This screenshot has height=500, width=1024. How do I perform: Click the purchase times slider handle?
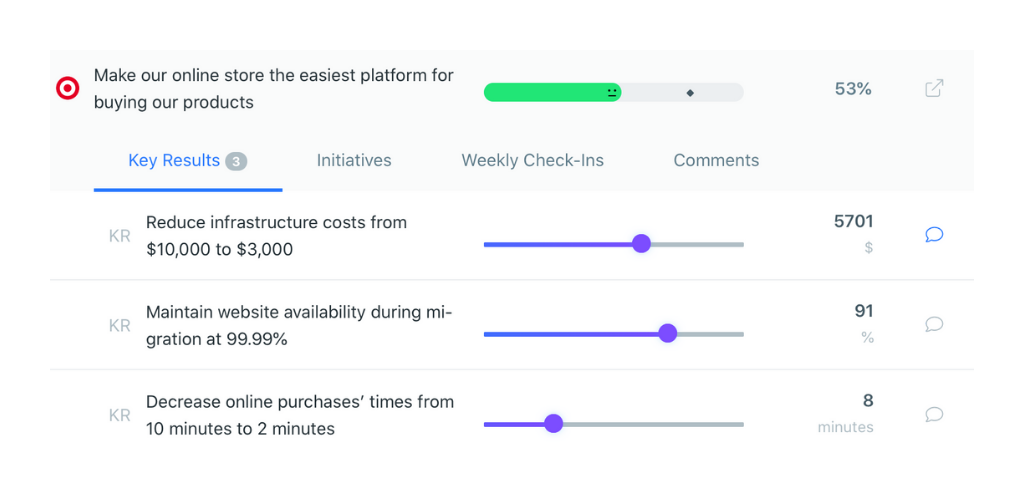[x=553, y=424]
